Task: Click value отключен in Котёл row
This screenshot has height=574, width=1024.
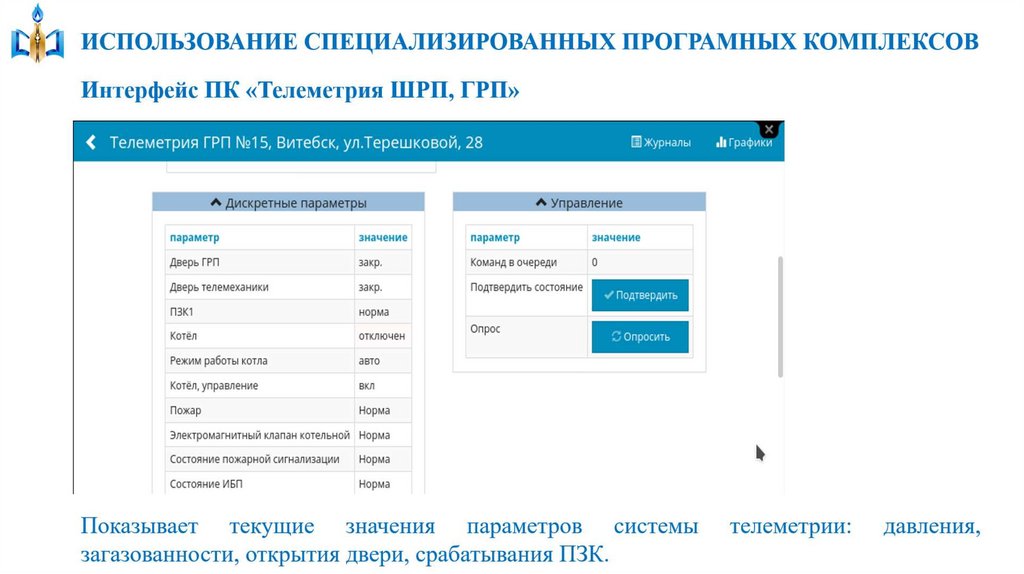Action: 381,336
